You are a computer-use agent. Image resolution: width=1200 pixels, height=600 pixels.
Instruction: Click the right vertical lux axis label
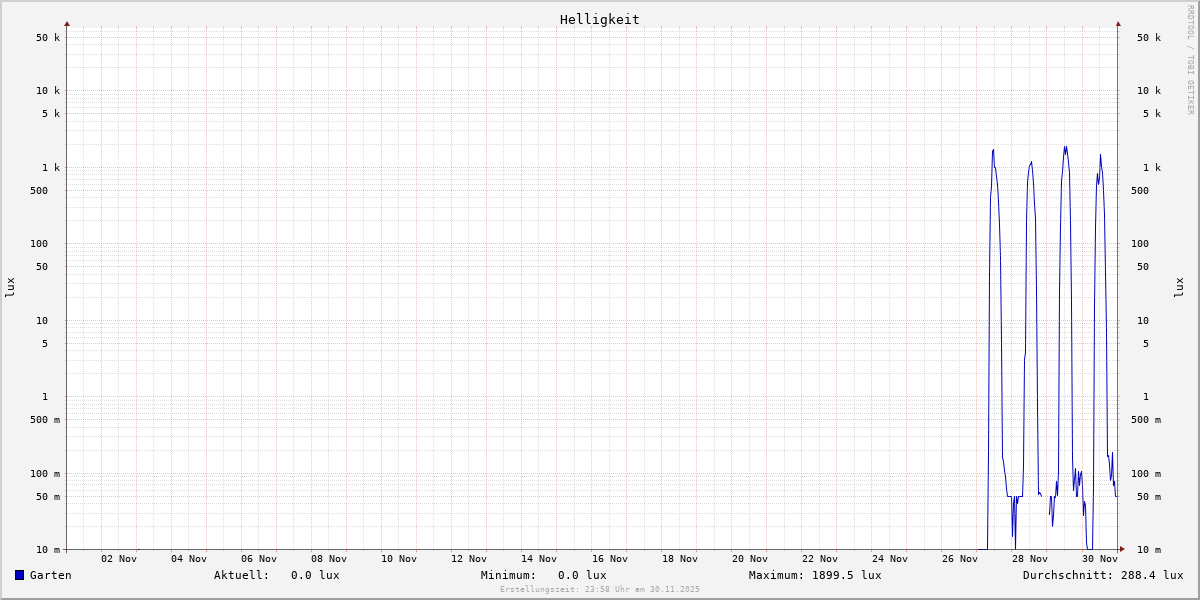pos(1179,287)
